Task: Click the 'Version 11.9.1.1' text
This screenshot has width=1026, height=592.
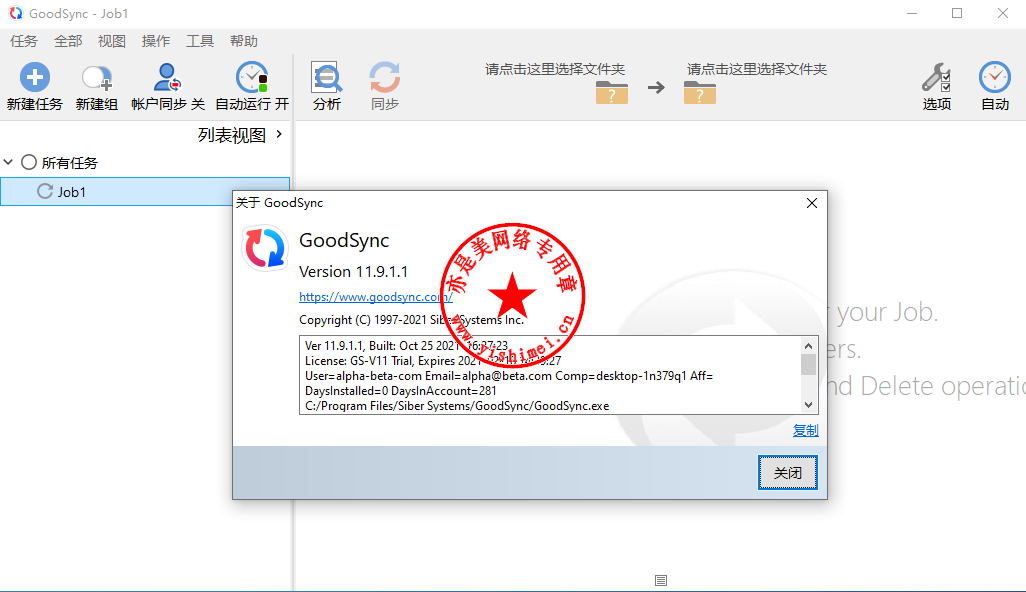Action: (353, 271)
